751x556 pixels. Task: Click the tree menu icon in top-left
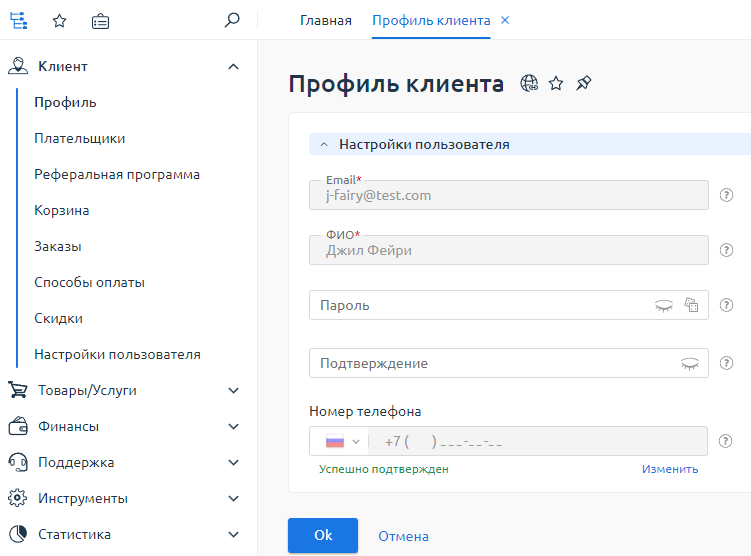click(x=18, y=20)
